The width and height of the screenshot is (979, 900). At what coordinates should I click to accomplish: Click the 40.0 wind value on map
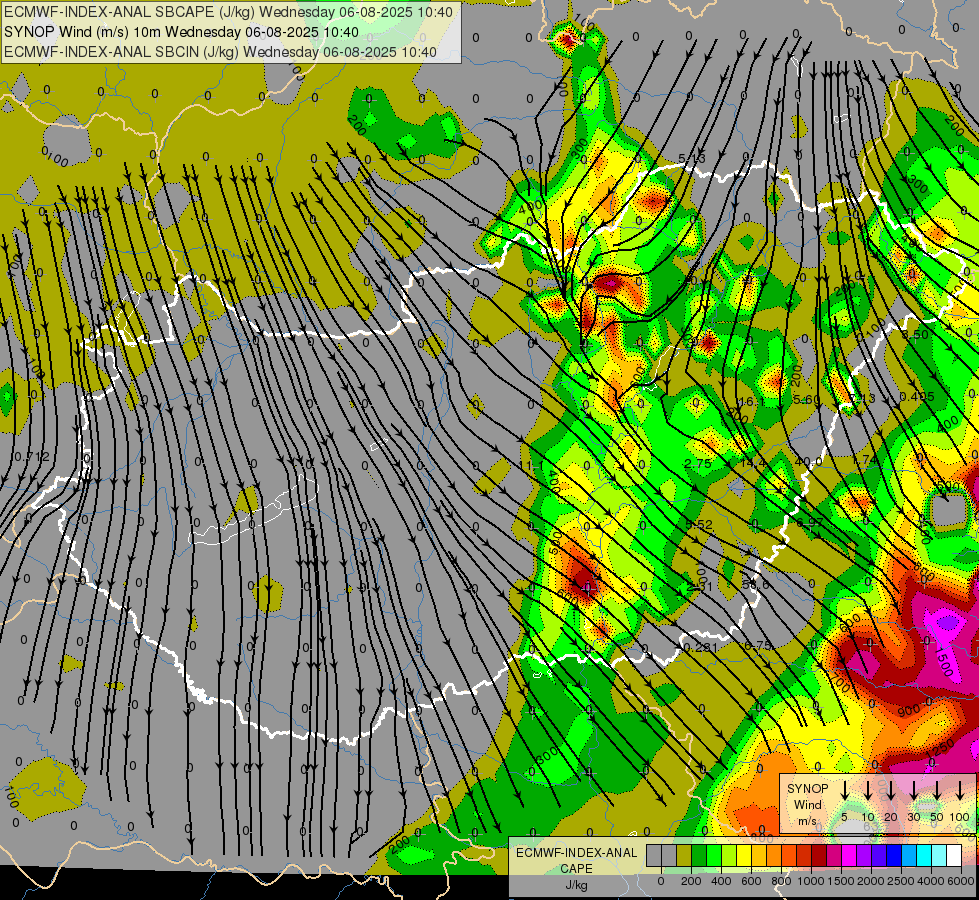click(809, 462)
